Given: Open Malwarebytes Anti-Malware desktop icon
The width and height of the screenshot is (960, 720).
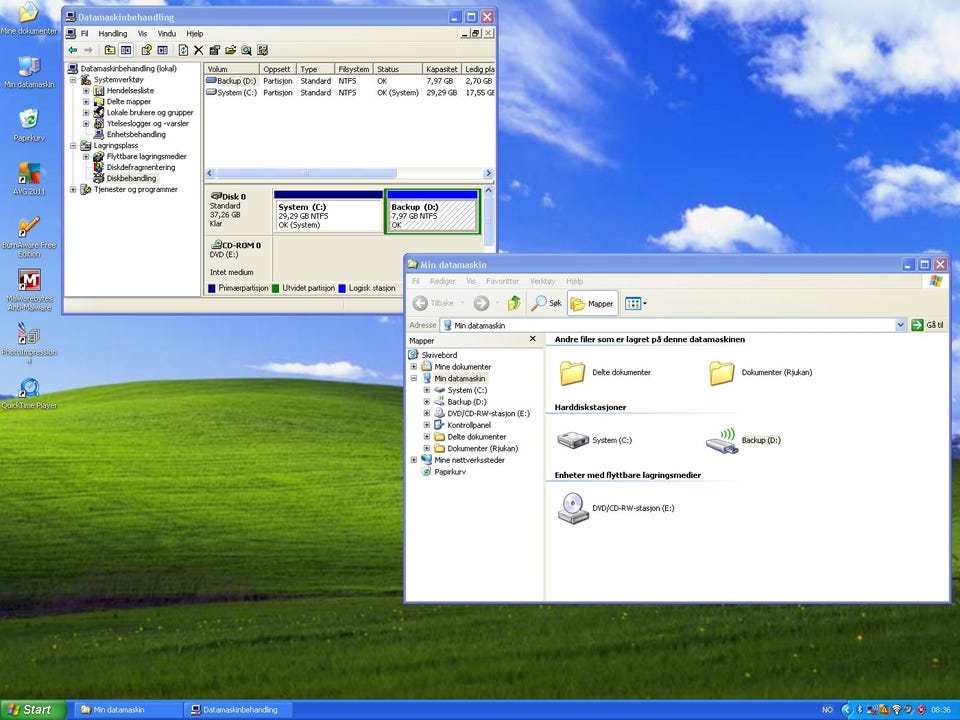Looking at the screenshot, I should [29, 280].
